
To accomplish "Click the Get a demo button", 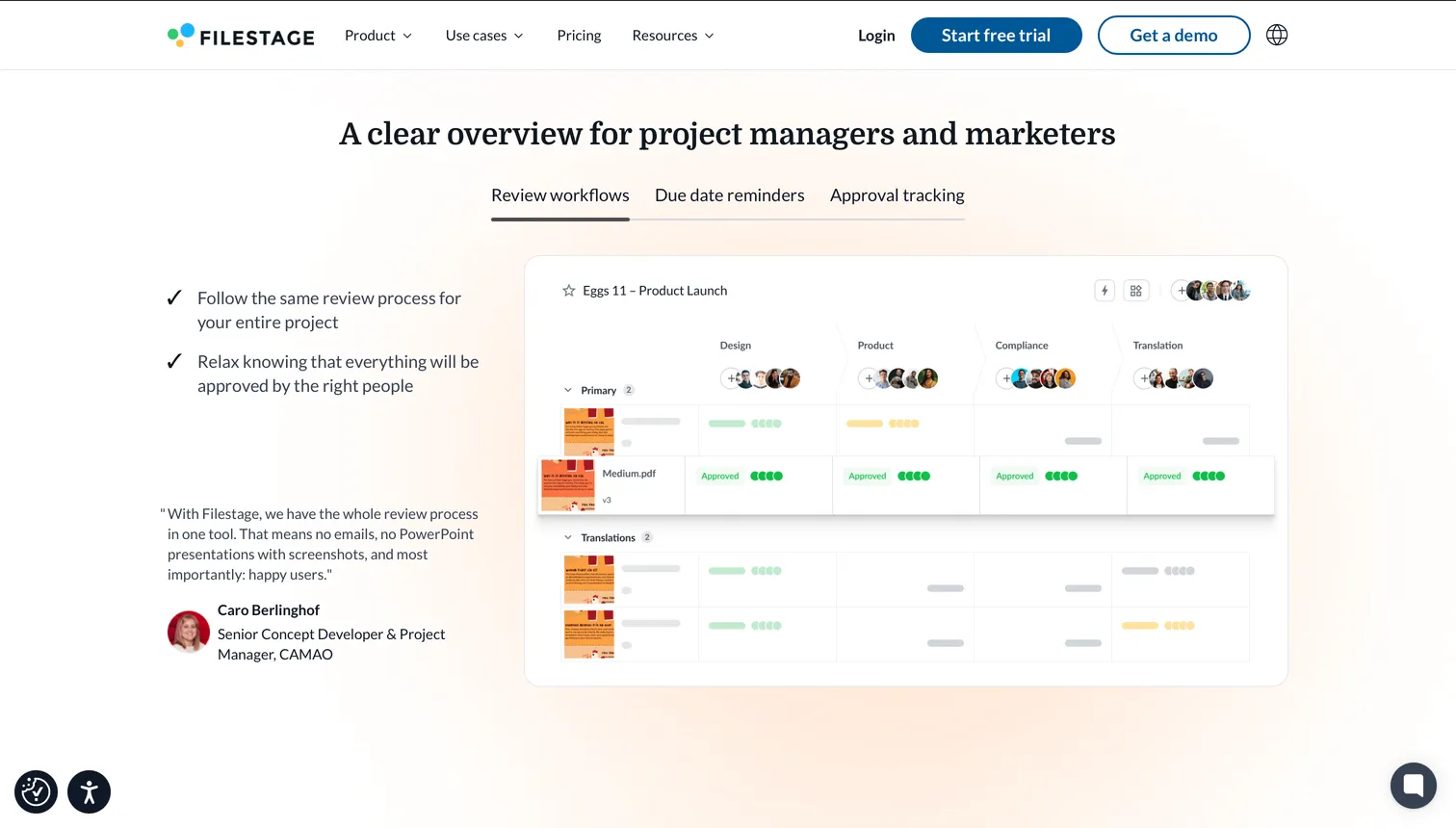I will point(1174,35).
